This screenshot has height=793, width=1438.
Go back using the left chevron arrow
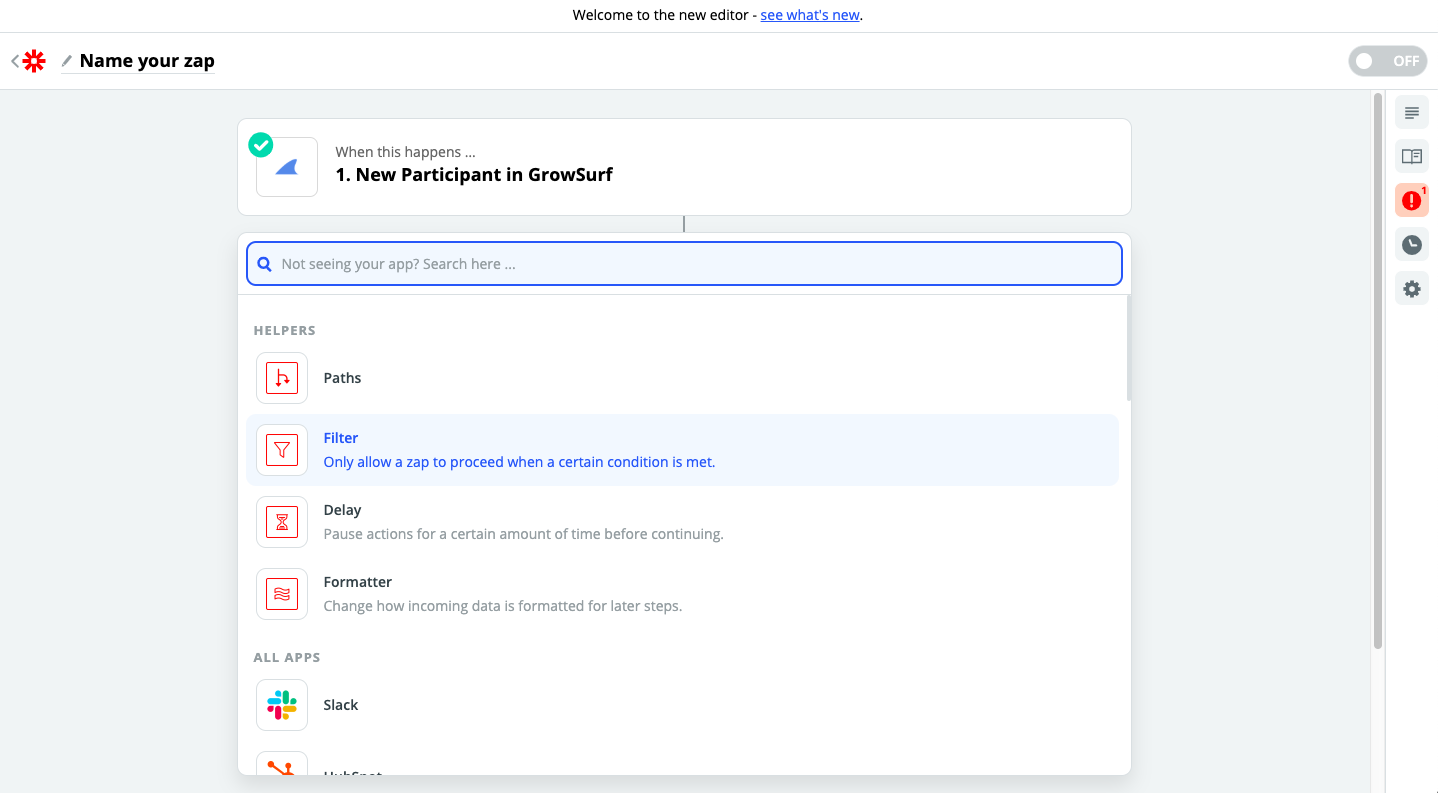coord(15,61)
